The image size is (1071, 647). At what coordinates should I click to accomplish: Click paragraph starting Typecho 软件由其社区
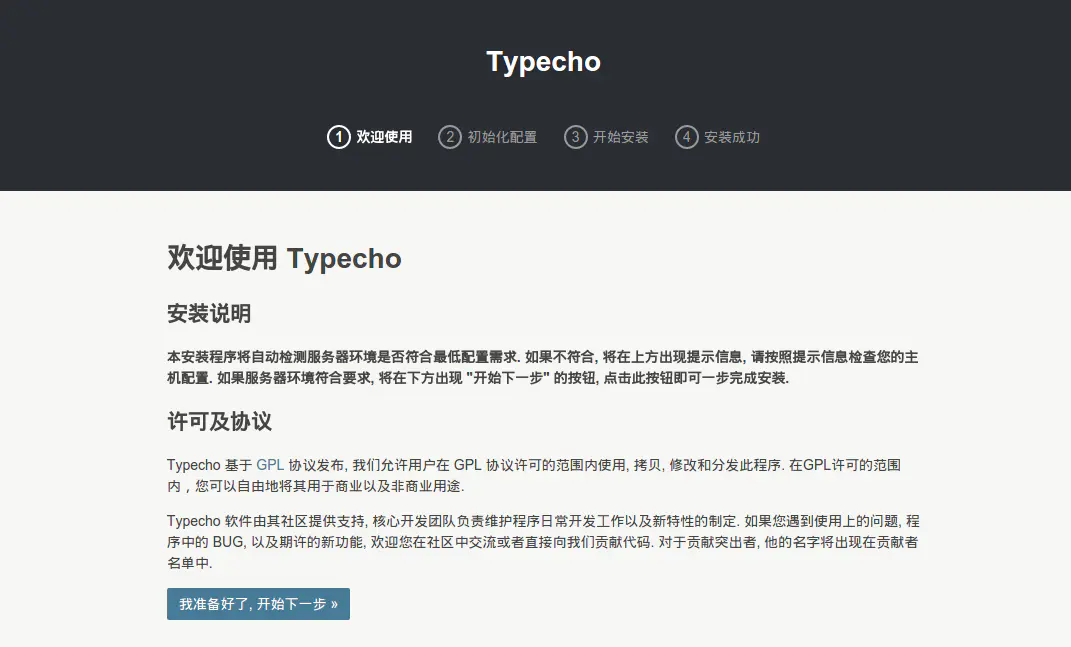(543, 542)
